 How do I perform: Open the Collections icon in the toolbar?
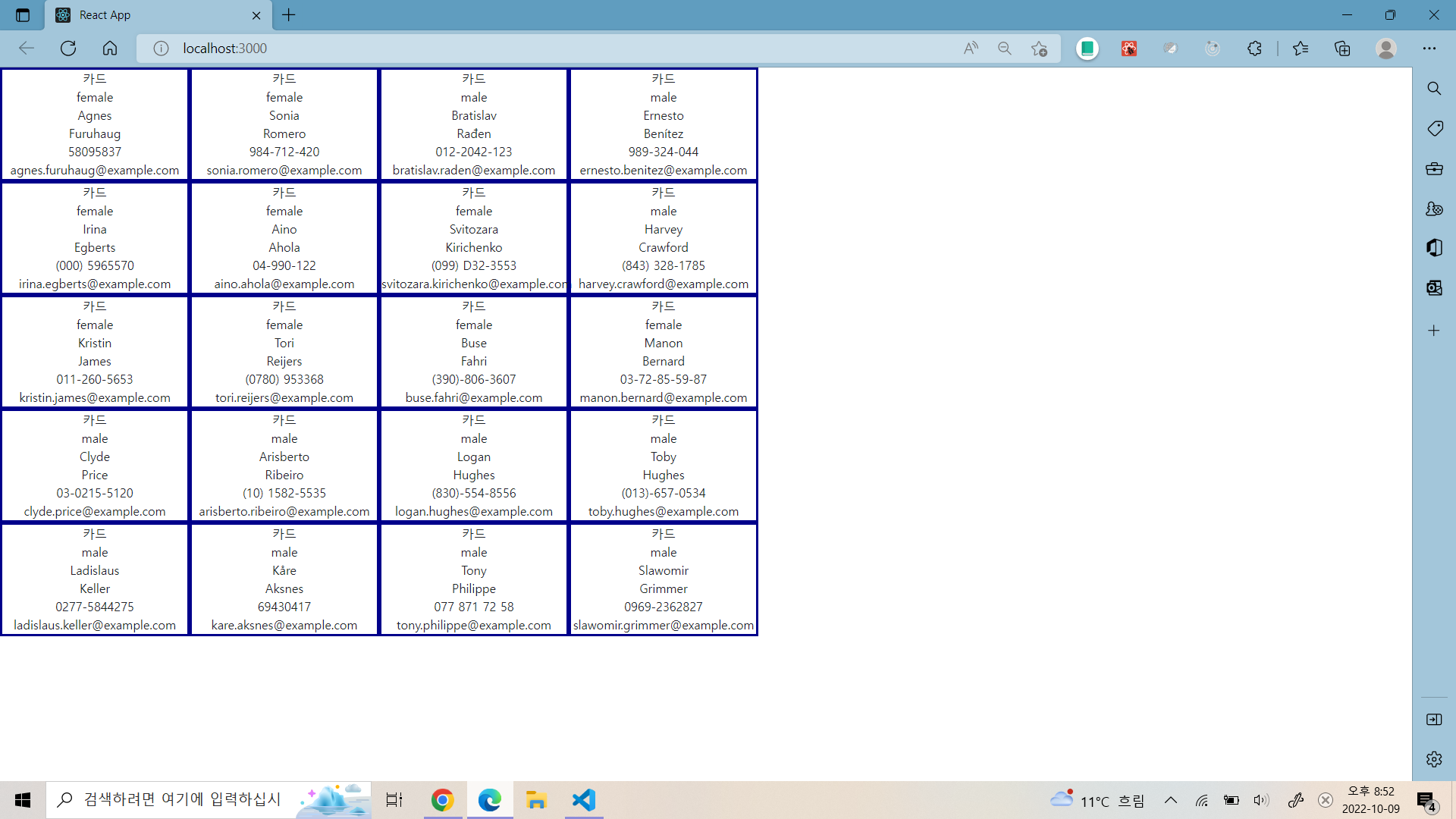[x=1342, y=49]
